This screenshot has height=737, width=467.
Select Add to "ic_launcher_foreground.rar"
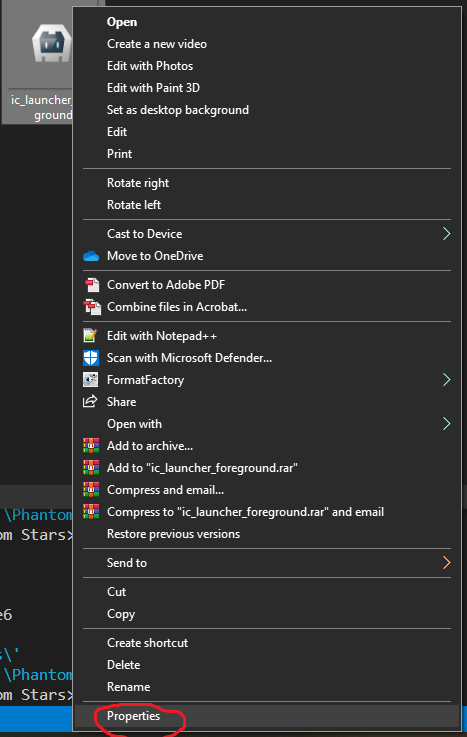tap(202, 468)
